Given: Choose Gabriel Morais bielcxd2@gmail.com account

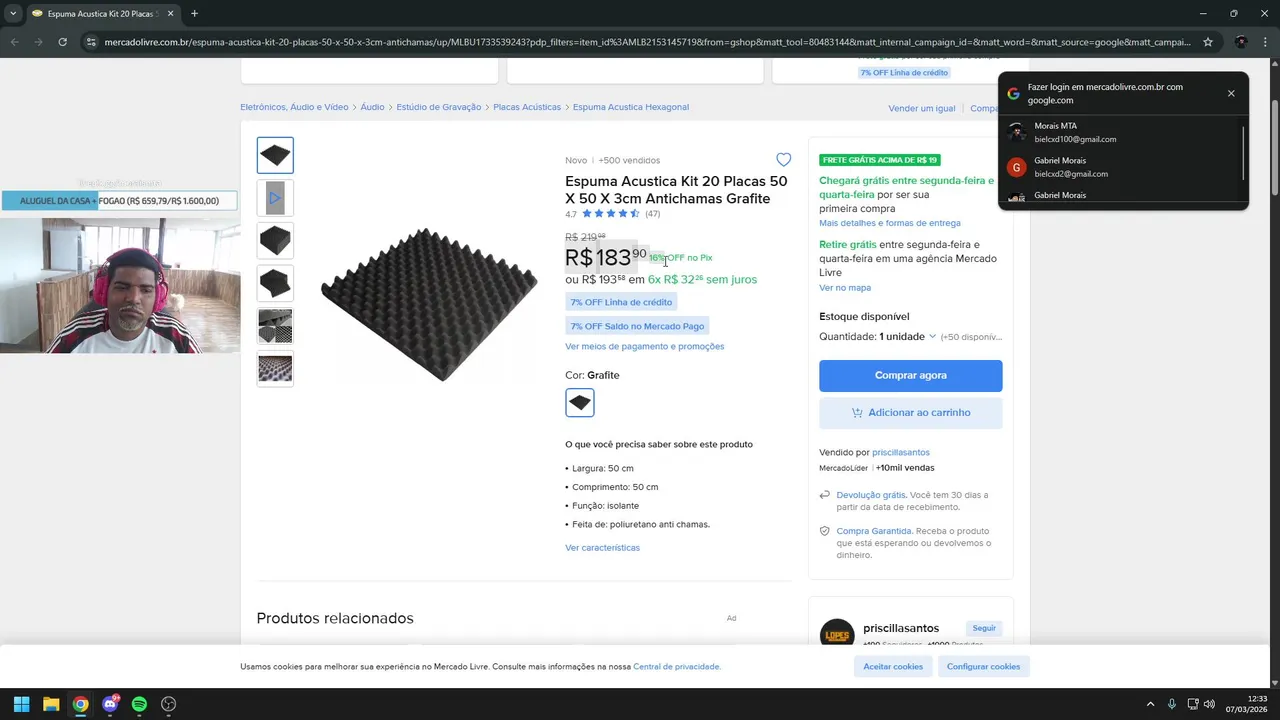Looking at the screenshot, I should coord(1120,167).
